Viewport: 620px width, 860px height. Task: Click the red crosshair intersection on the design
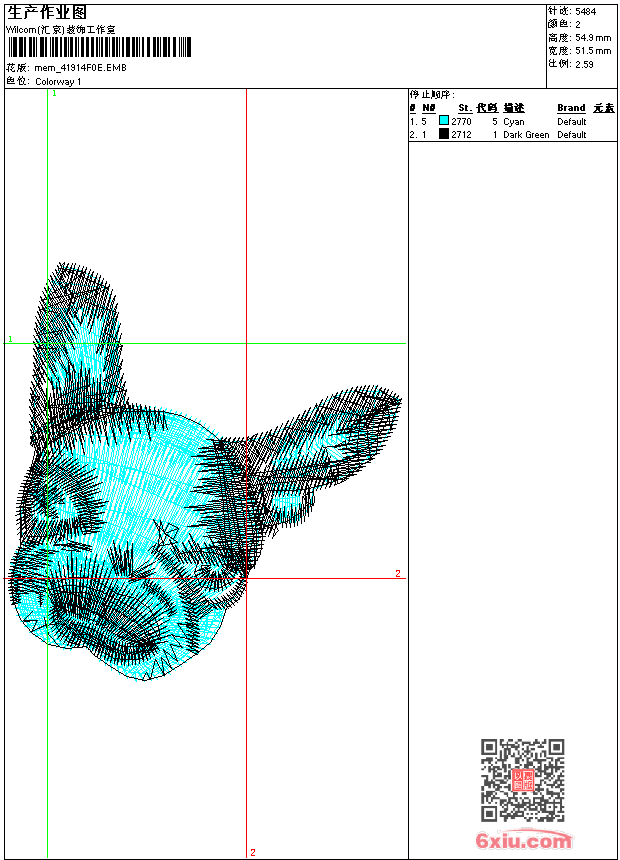click(247, 578)
